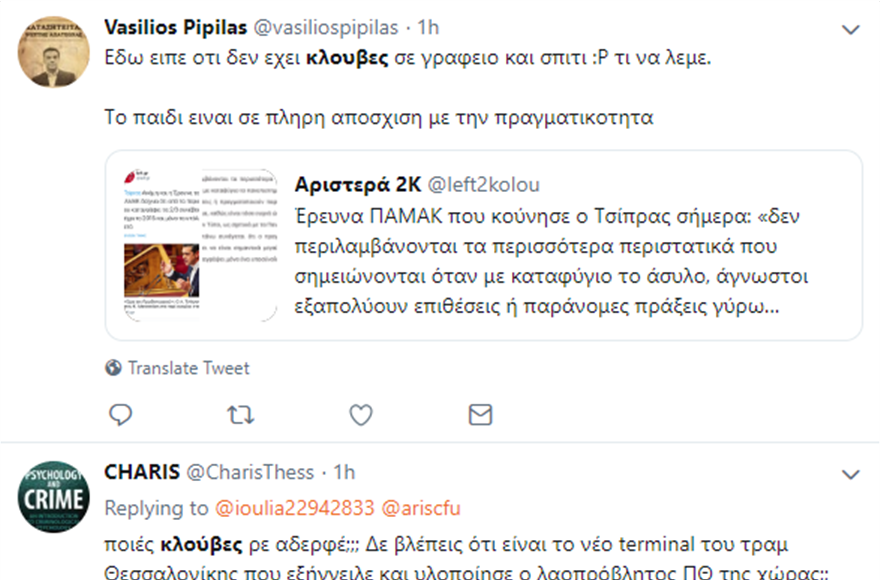The height and width of the screenshot is (580, 880).
Task: Send tweet via direct message envelope
Action: pos(480,414)
